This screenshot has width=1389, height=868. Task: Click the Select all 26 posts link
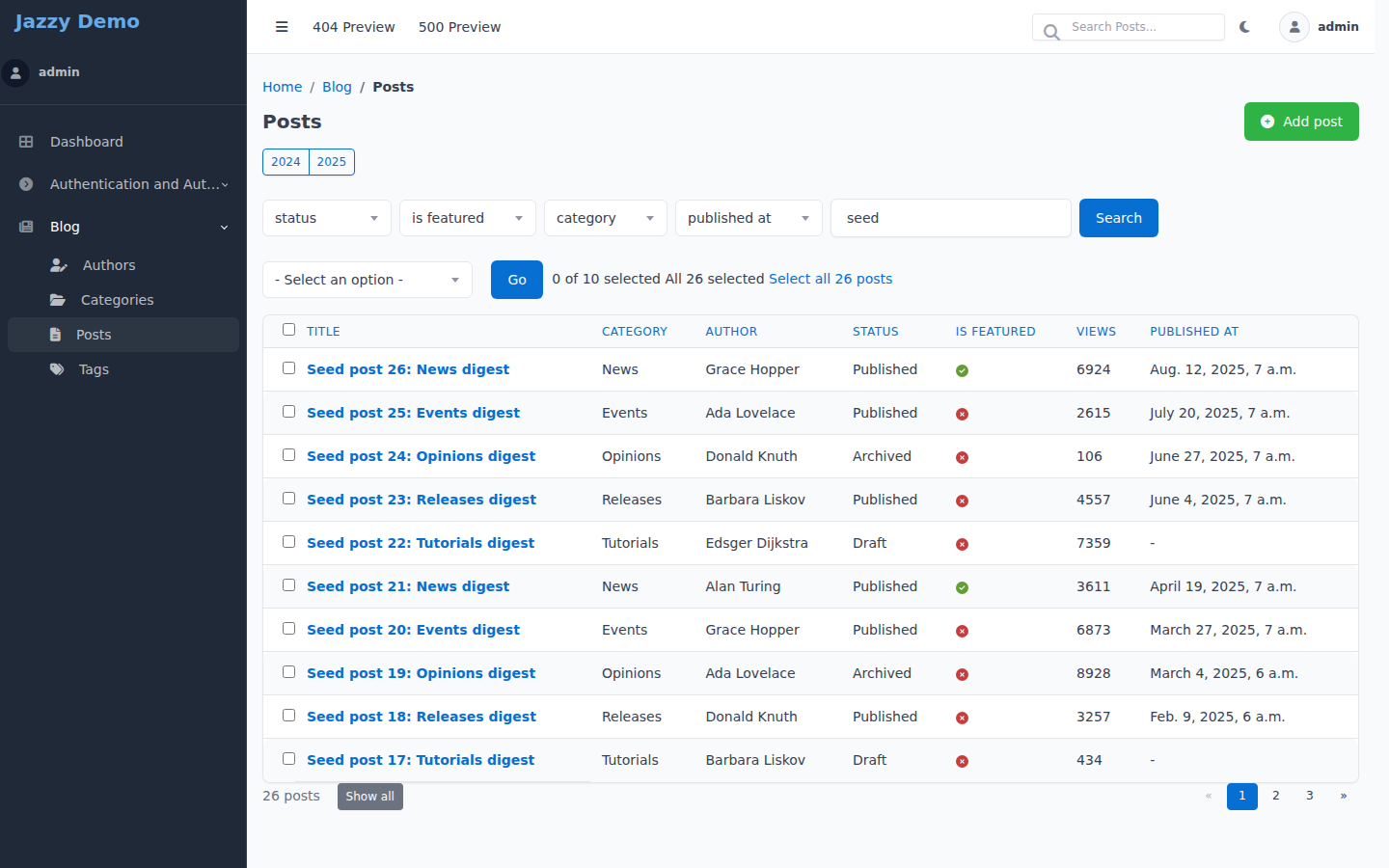pos(831,279)
